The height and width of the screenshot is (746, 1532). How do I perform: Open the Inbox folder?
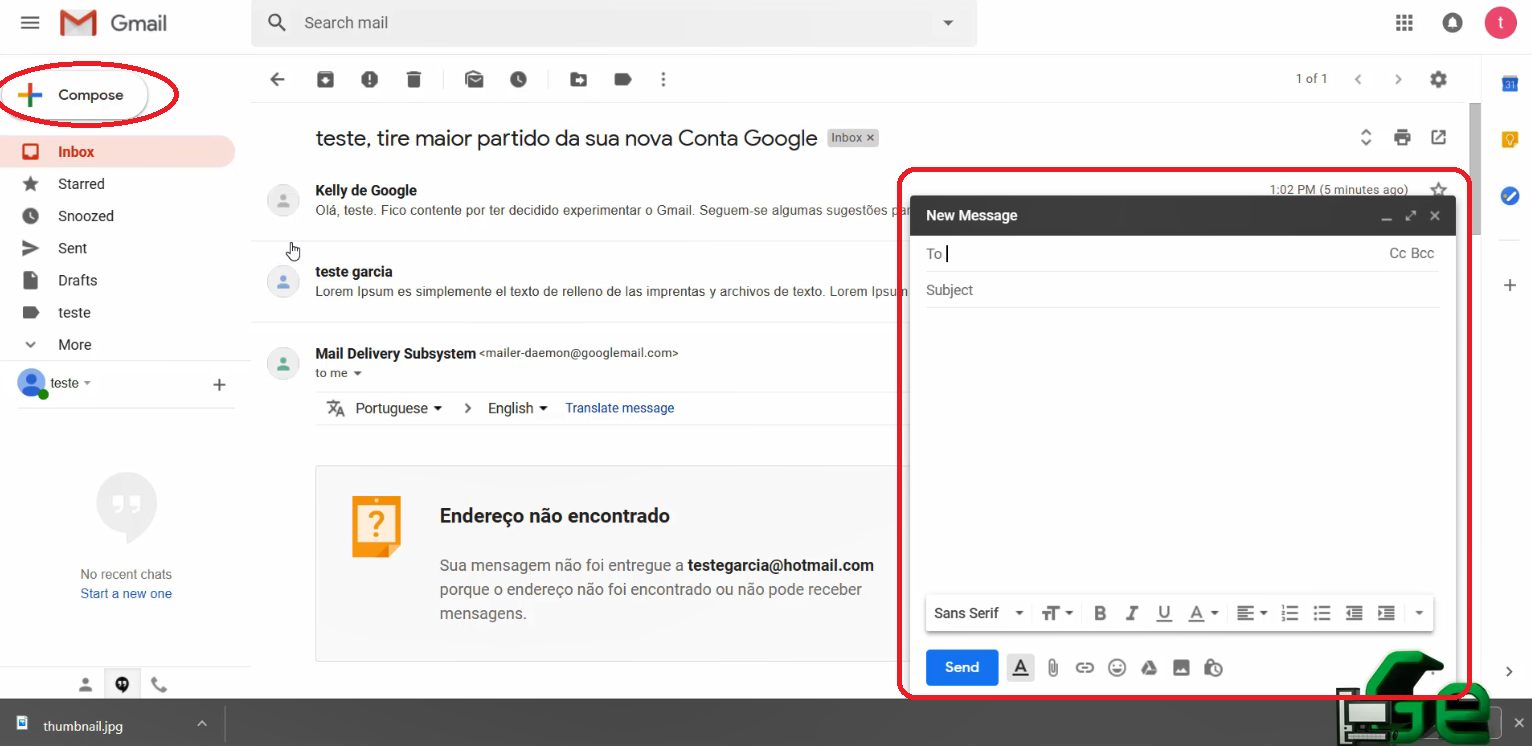[x=117, y=152]
